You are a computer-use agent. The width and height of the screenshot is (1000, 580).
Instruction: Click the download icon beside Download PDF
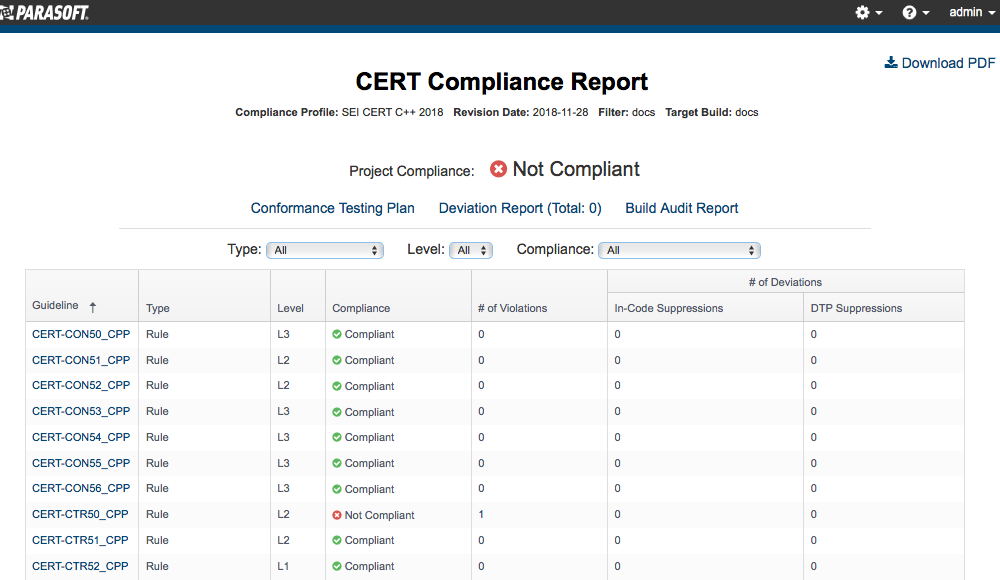(891, 63)
